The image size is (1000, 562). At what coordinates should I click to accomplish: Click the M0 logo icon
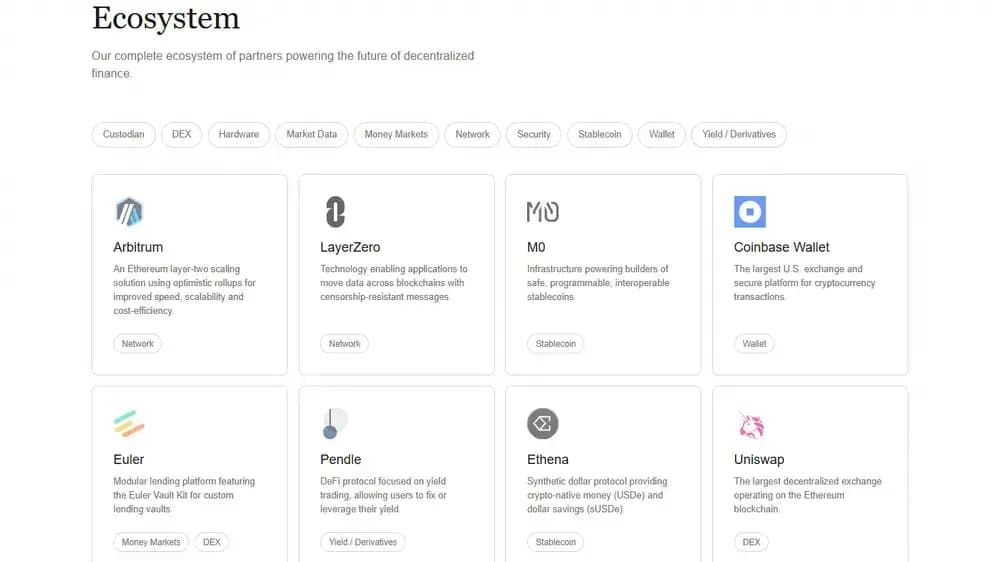(543, 212)
